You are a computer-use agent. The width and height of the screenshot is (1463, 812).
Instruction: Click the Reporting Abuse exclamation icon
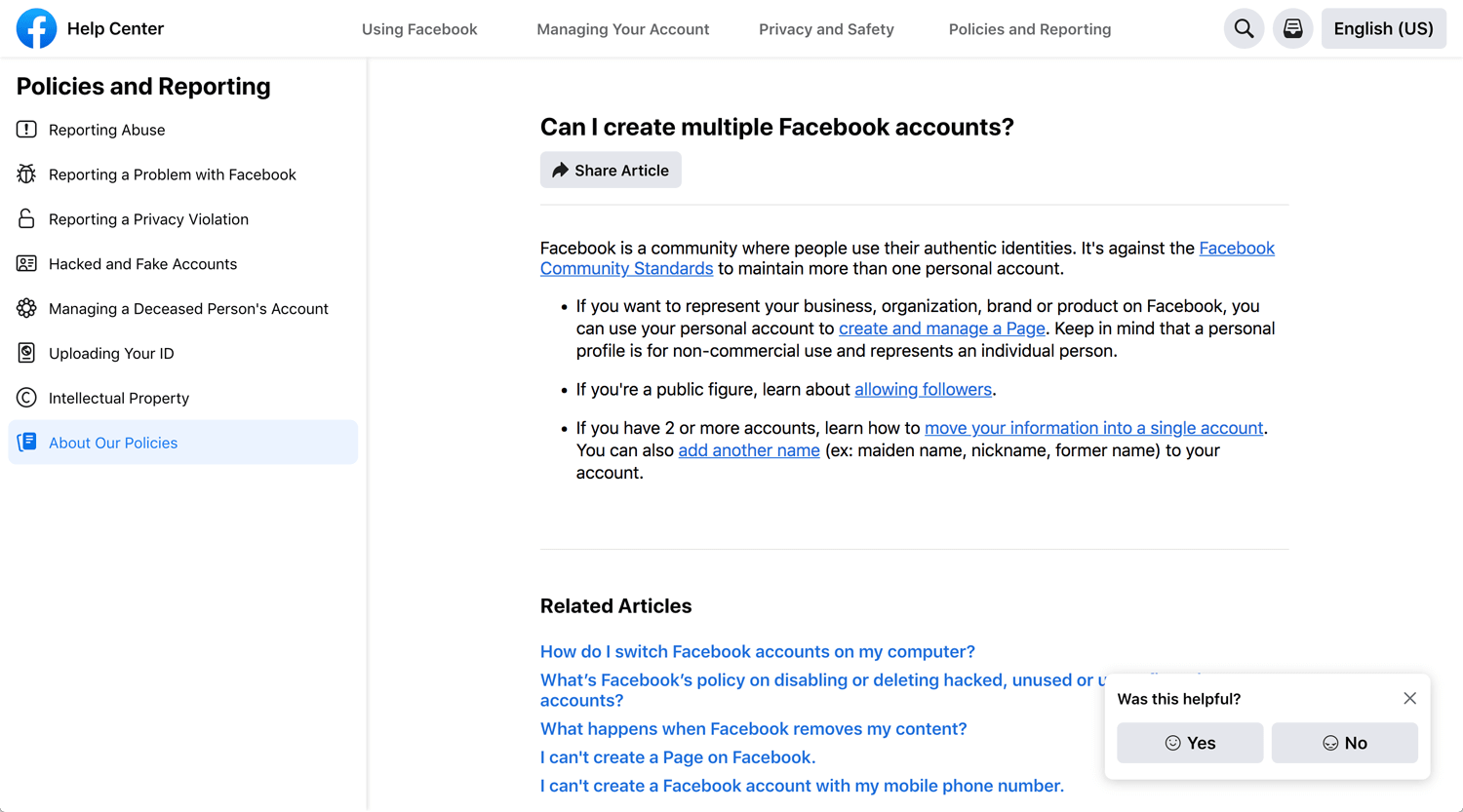[x=26, y=130]
